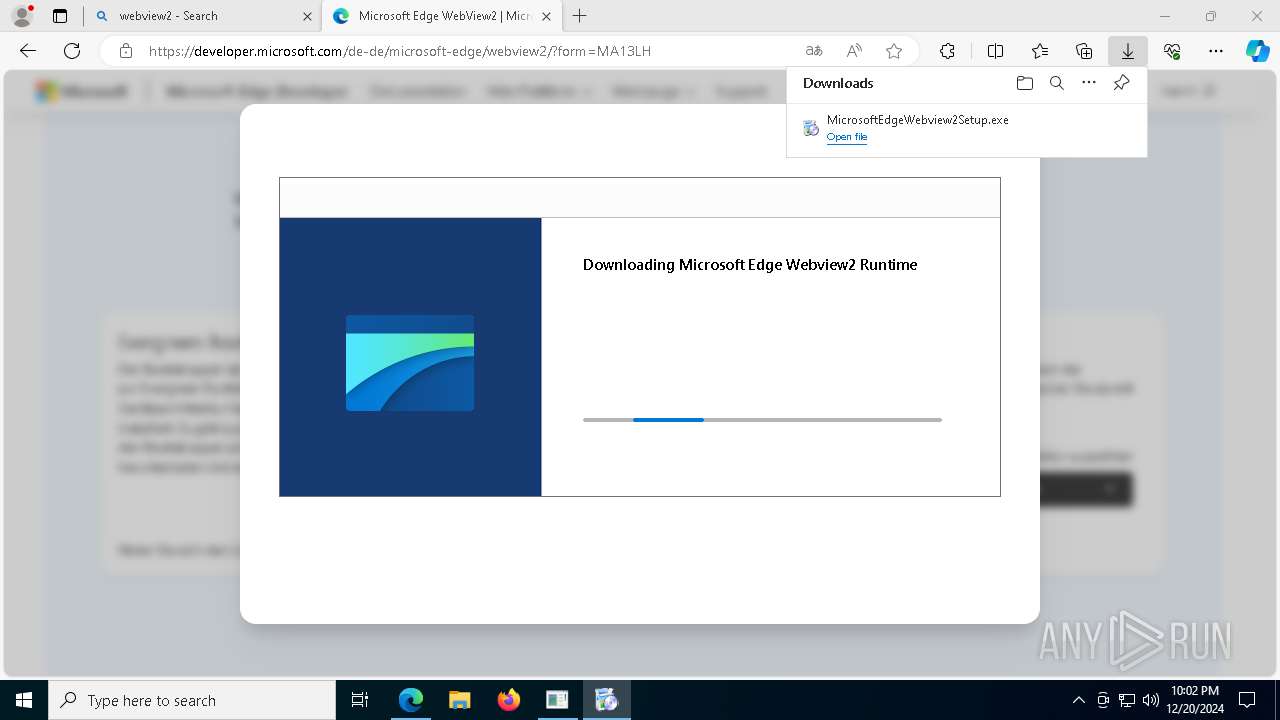Open the green app icon on the taskbar
The width and height of the screenshot is (1280, 720).
(557, 700)
